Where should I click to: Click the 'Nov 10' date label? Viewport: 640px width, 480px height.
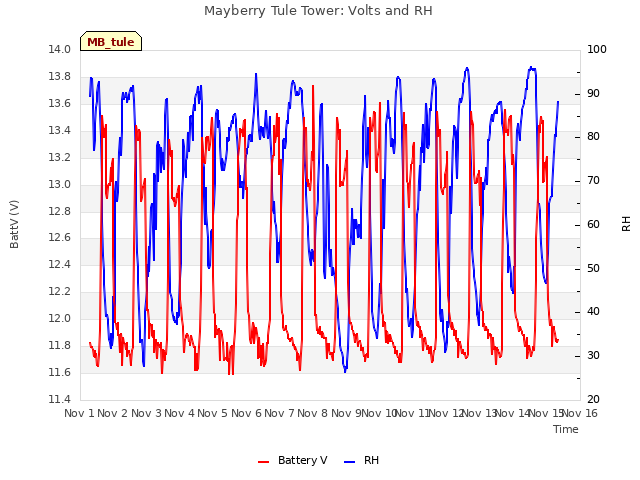point(380,413)
